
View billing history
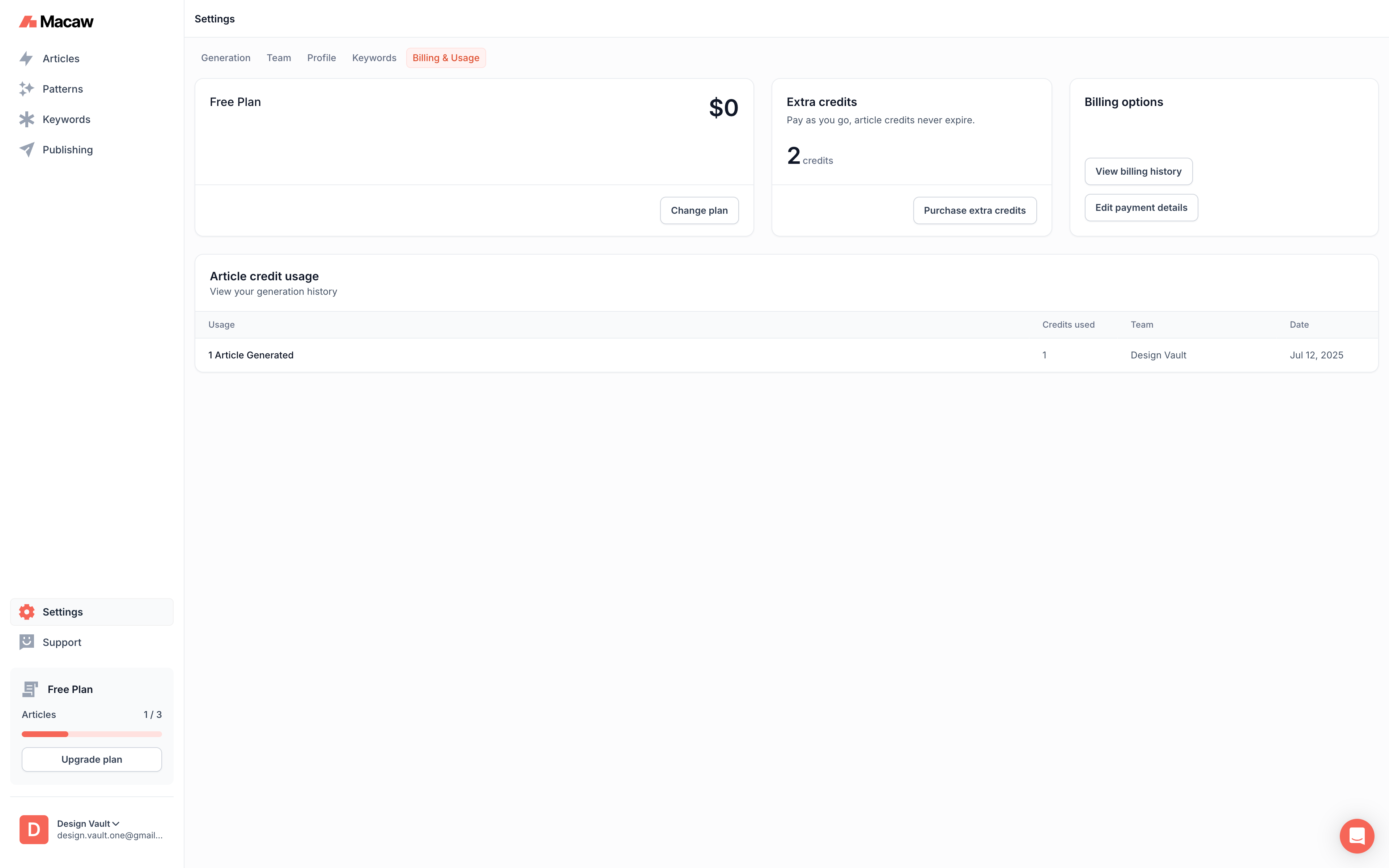(x=1138, y=171)
